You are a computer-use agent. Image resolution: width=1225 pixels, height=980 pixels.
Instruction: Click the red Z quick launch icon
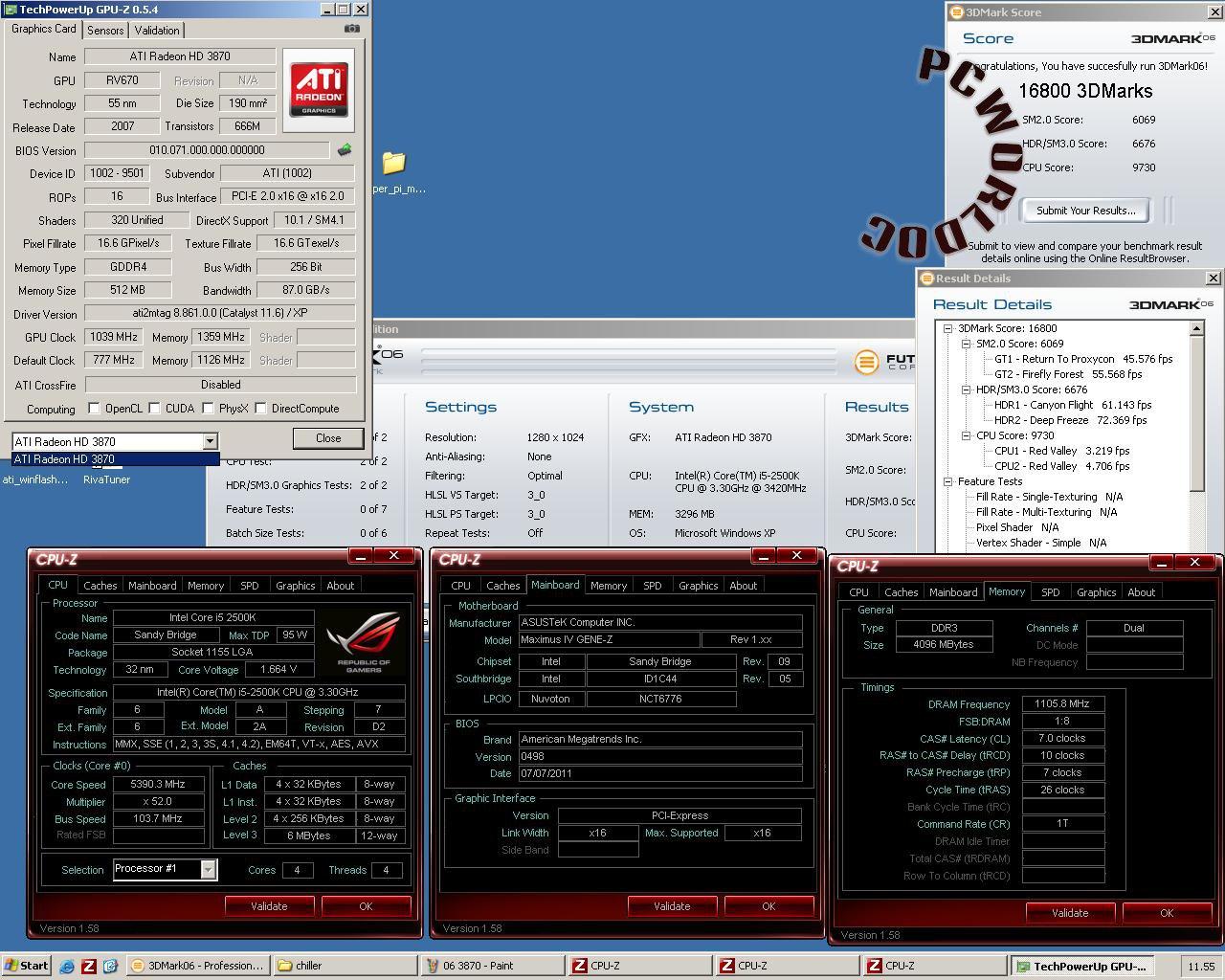tap(89, 966)
